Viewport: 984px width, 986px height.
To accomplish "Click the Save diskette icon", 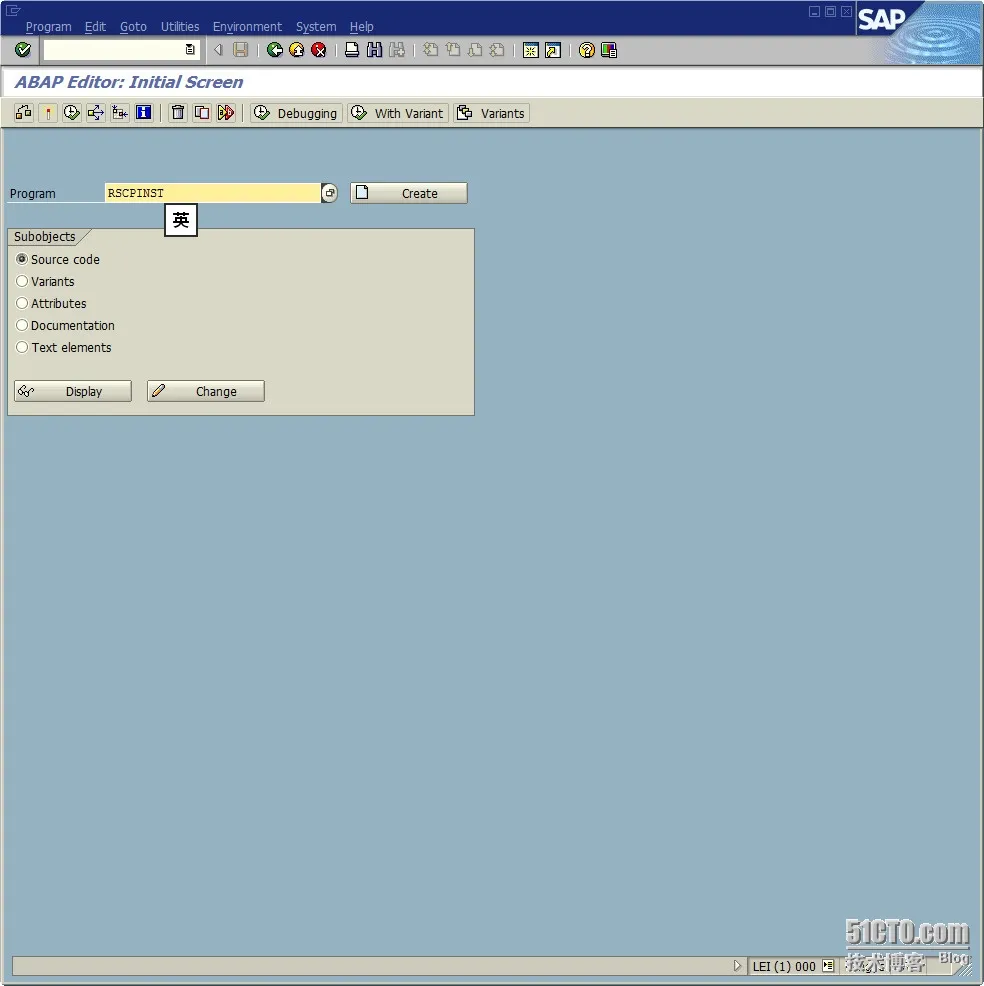I will coord(241,50).
